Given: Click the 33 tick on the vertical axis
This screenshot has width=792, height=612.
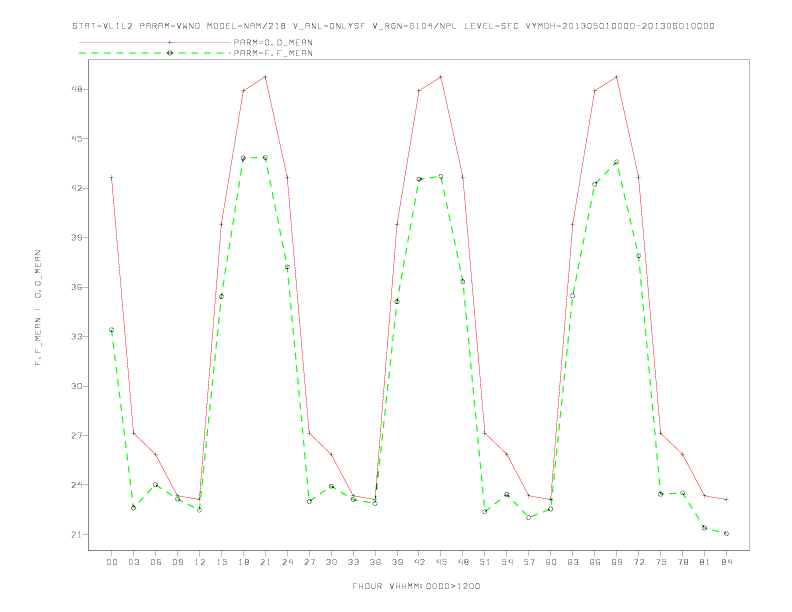Looking at the screenshot, I should pos(79,337).
